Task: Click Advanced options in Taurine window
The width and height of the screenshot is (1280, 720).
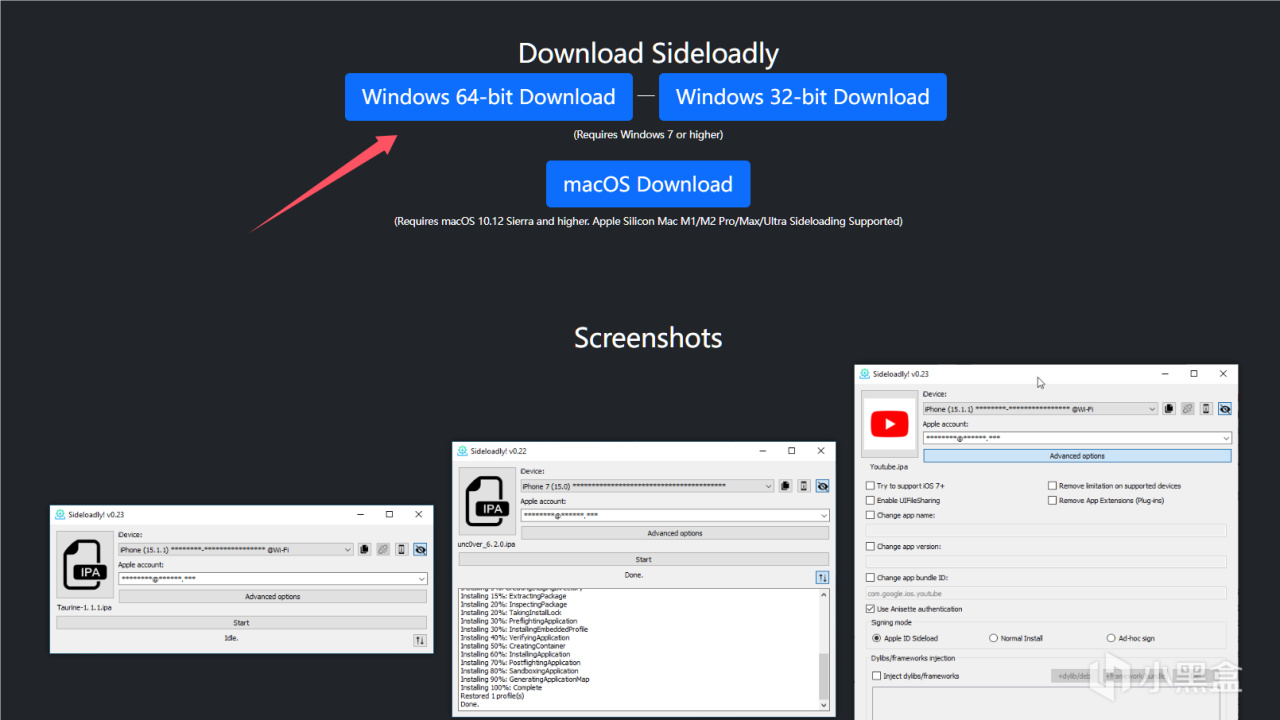Action: pyautogui.click(x=273, y=597)
